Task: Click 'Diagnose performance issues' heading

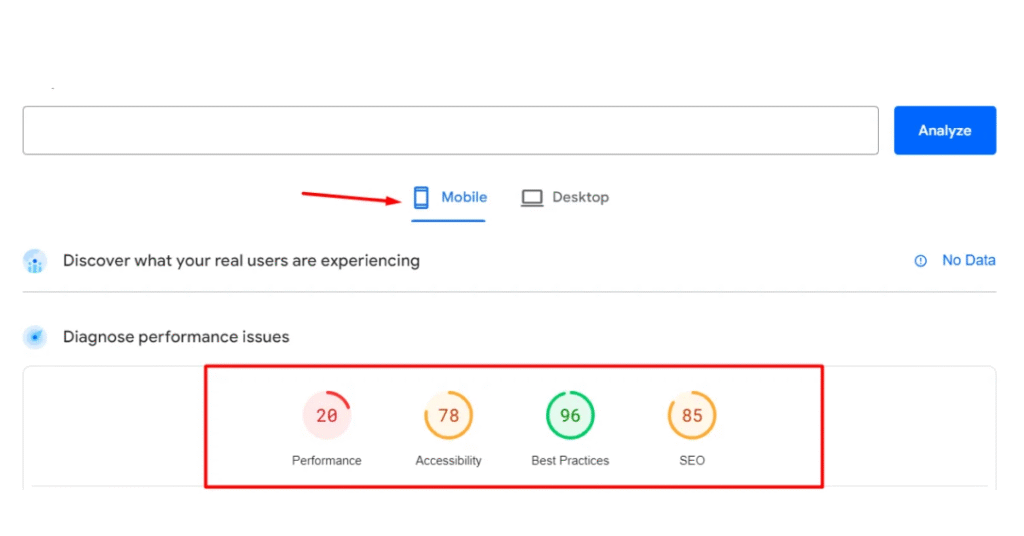Action: tap(176, 337)
